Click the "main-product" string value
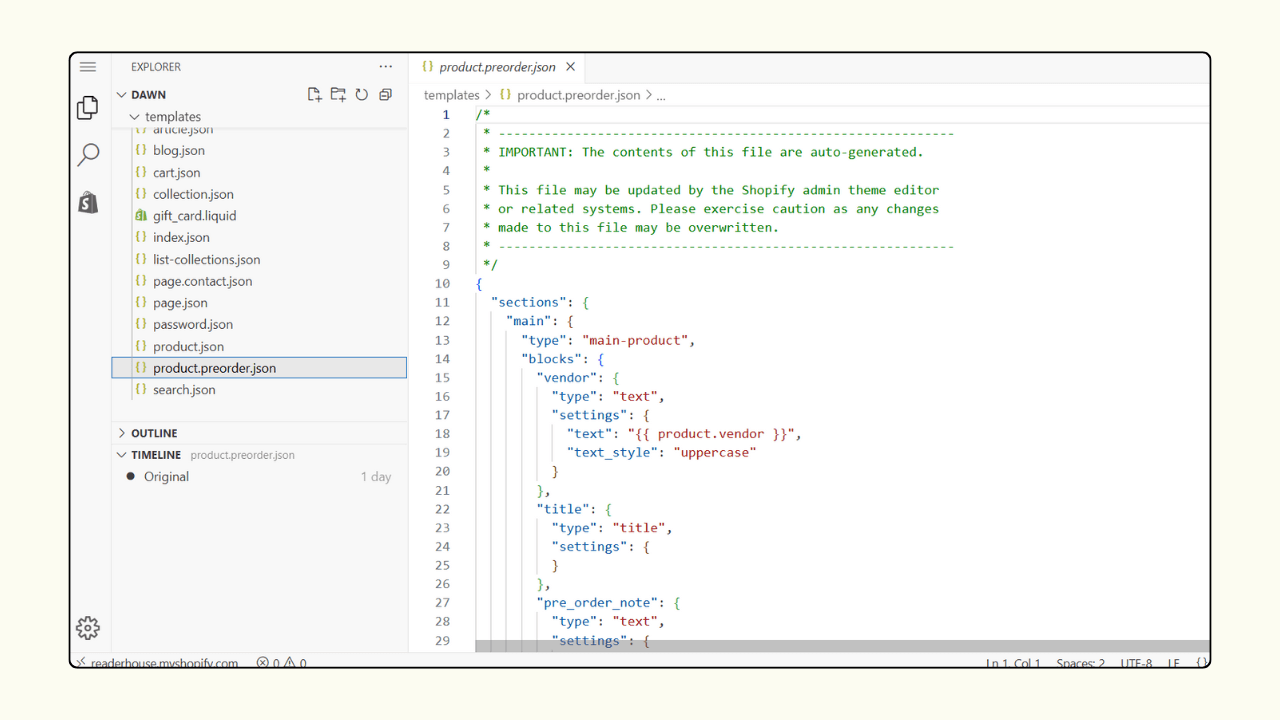Screen dimensions: 1280x720 (635, 340)
